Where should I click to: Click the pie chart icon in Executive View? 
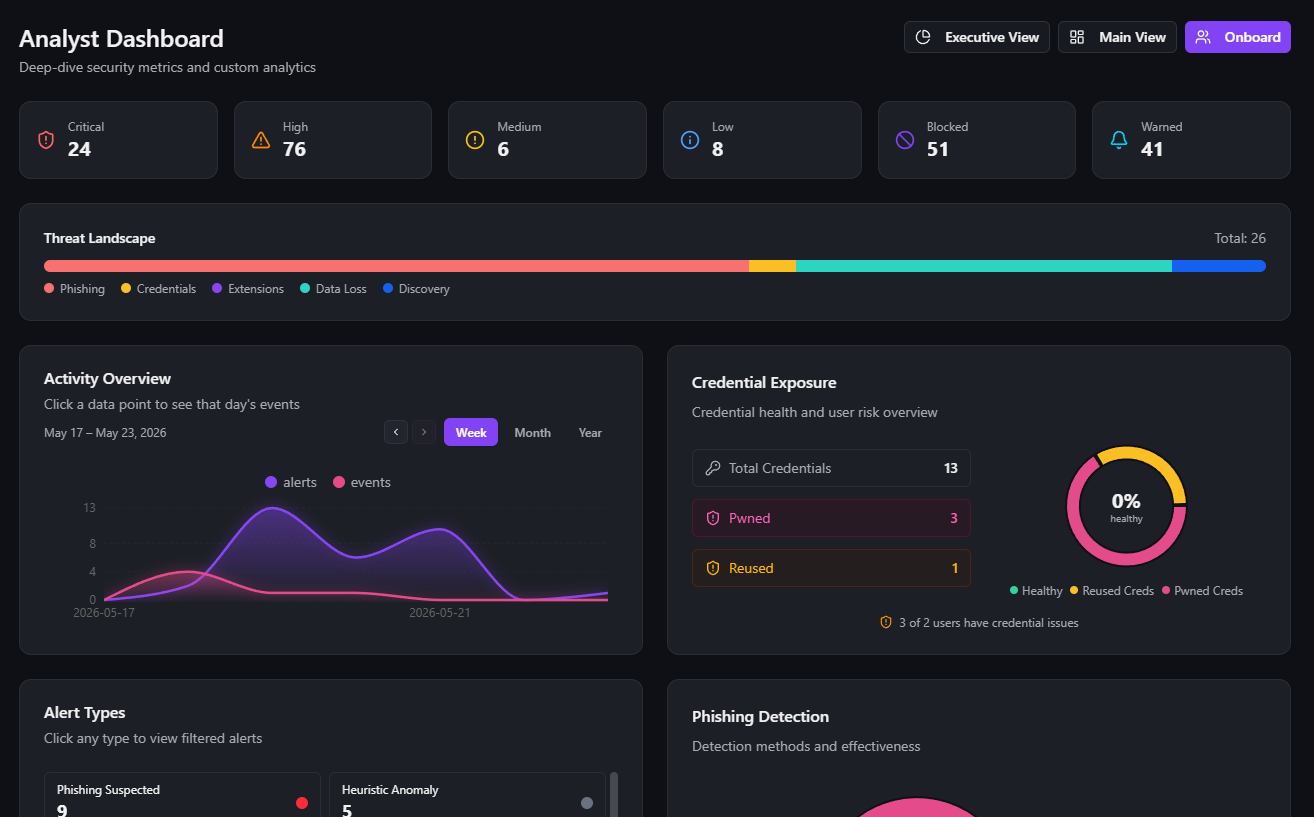click(924, 37)
